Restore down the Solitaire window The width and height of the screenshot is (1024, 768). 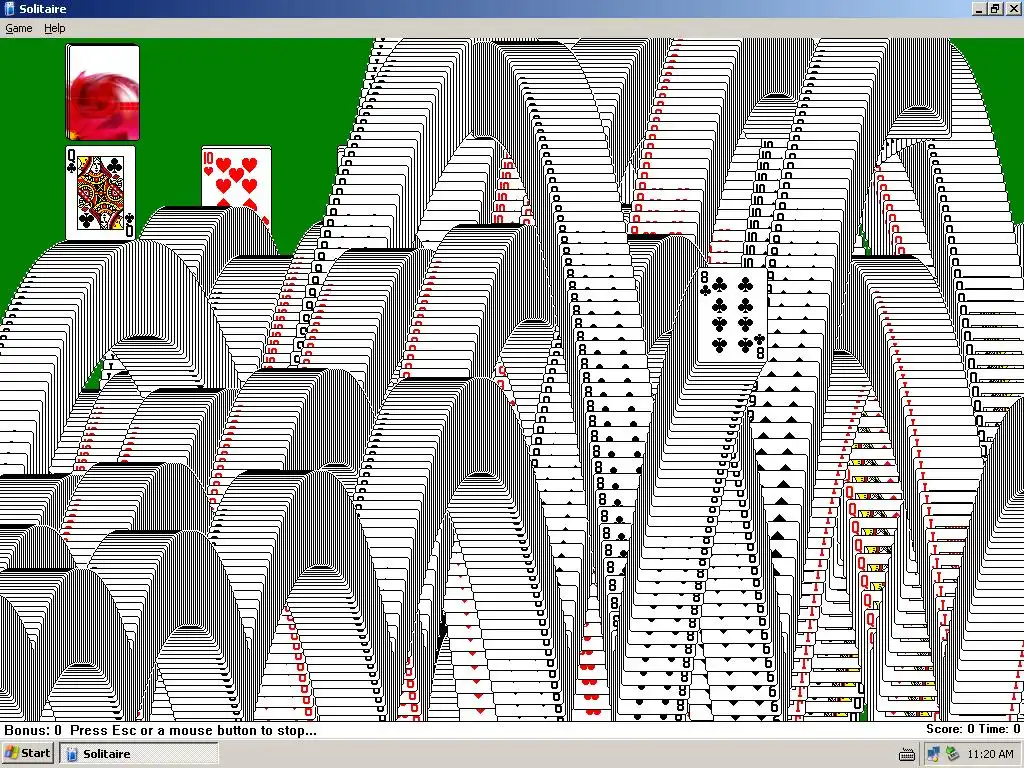[994, 8]
